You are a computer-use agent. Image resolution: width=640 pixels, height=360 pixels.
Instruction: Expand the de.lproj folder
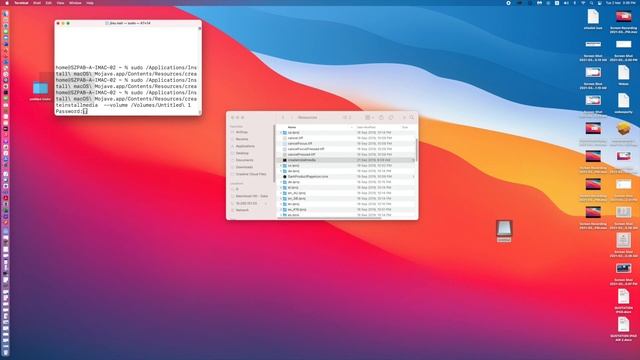[281, 182]
